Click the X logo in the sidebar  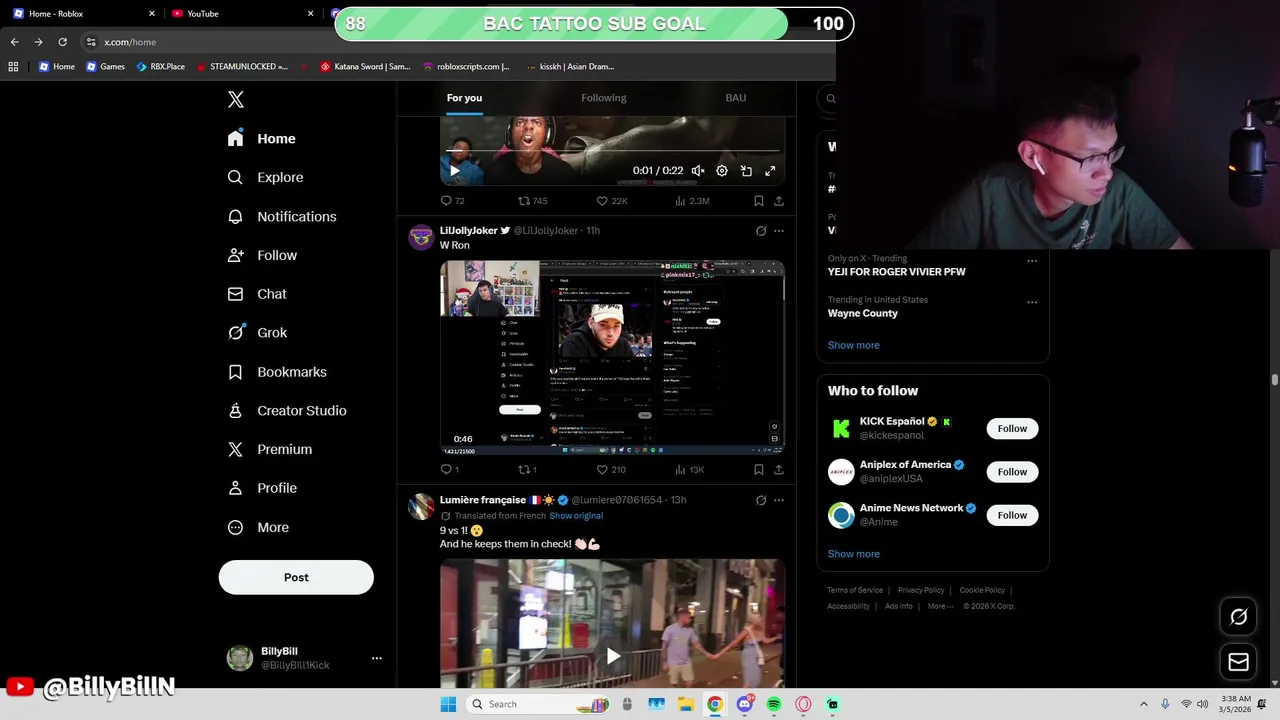pos(236,99)
